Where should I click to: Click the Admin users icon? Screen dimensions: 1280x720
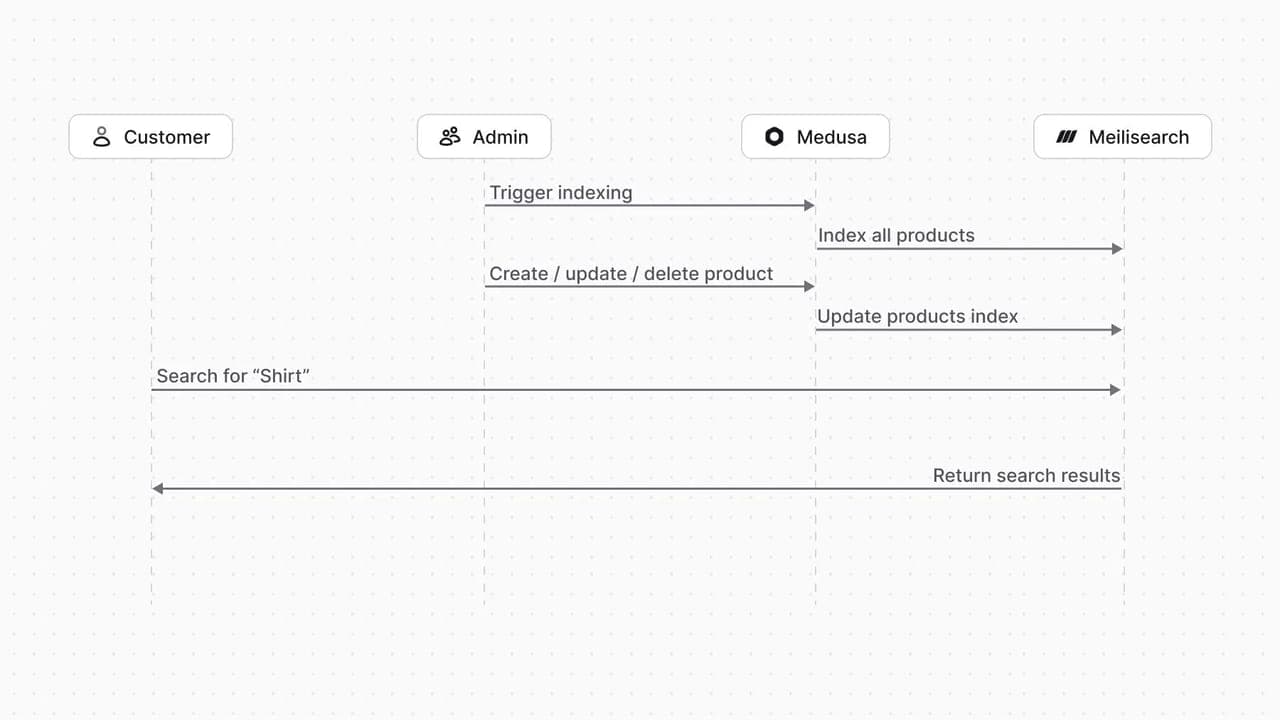450,137
